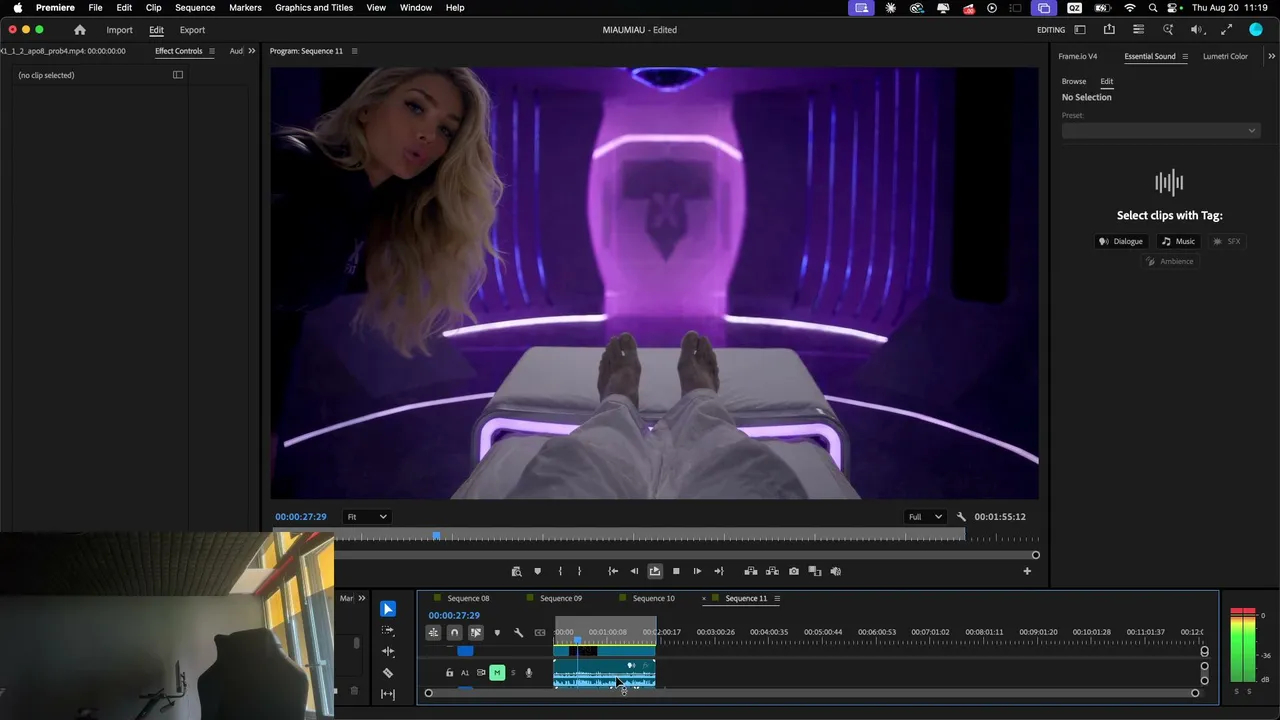Open timeline display settings wrench

[518, 632]
